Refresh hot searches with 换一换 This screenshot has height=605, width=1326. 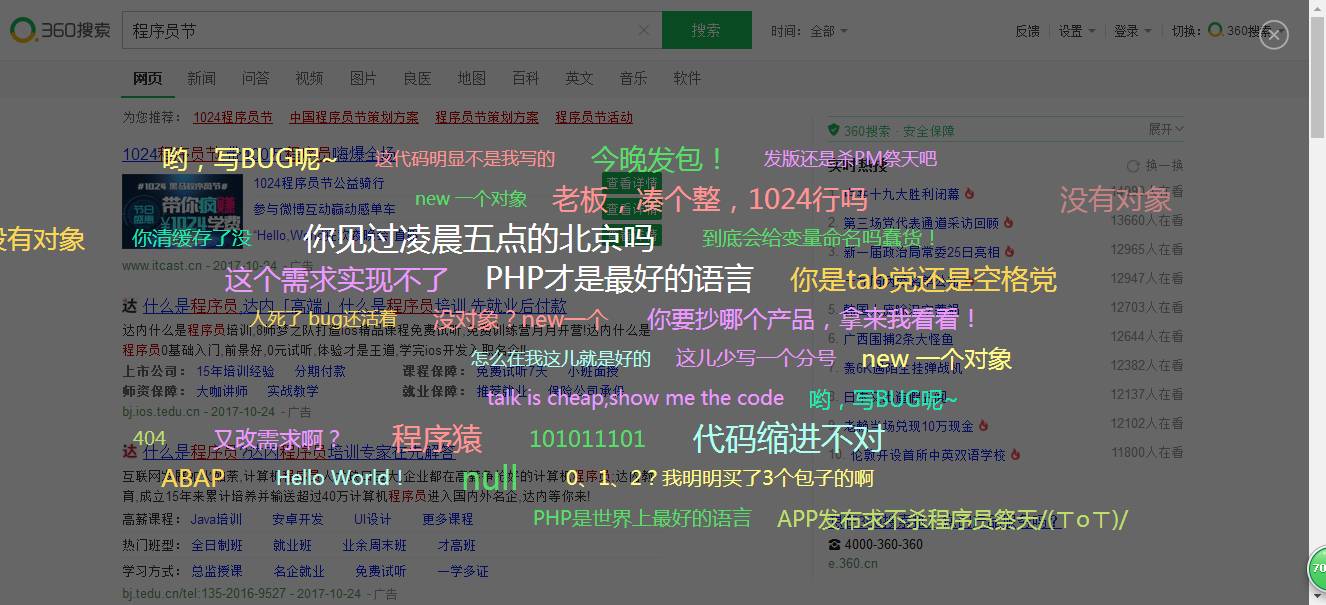[1155, 165]
